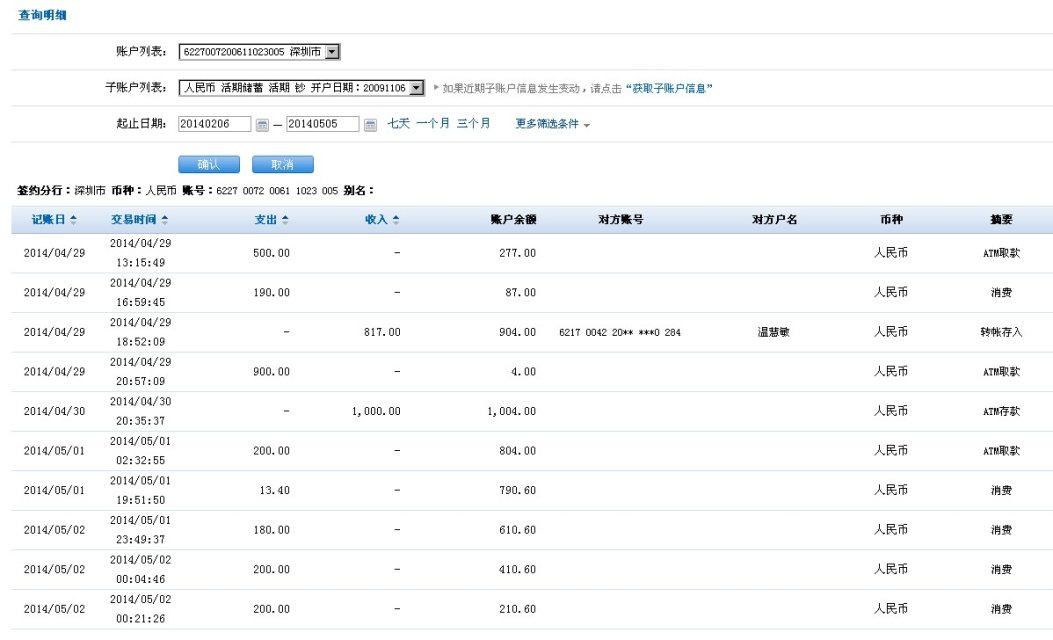Image resolution: width=1053 pixels, height=640 pixels.
Task: Click the end date input field 20140505
Action: (322, 125)
